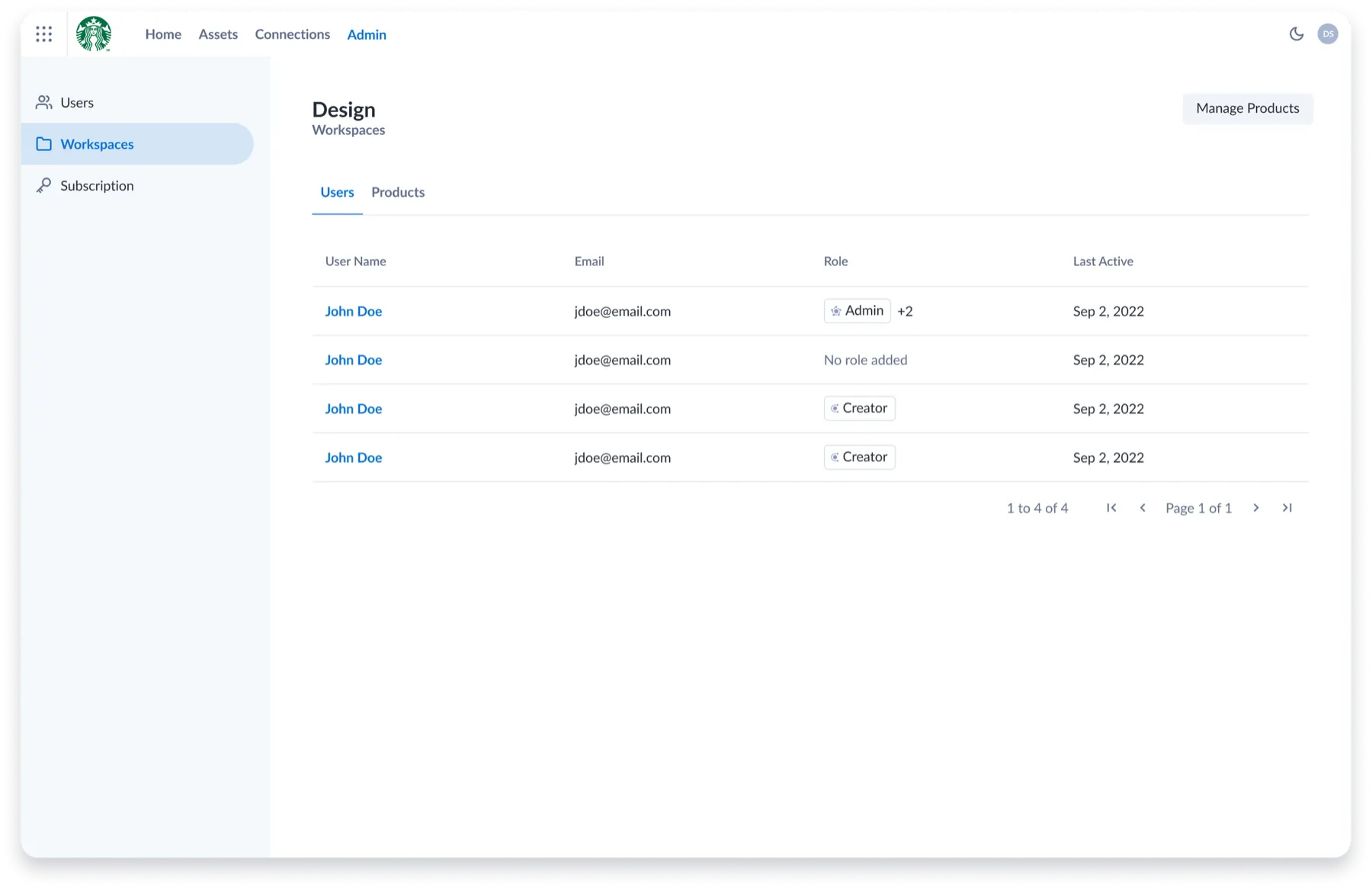The image size is (1372, 889).
Task: Switch to the Products tab
Action: tap(398, 192)
